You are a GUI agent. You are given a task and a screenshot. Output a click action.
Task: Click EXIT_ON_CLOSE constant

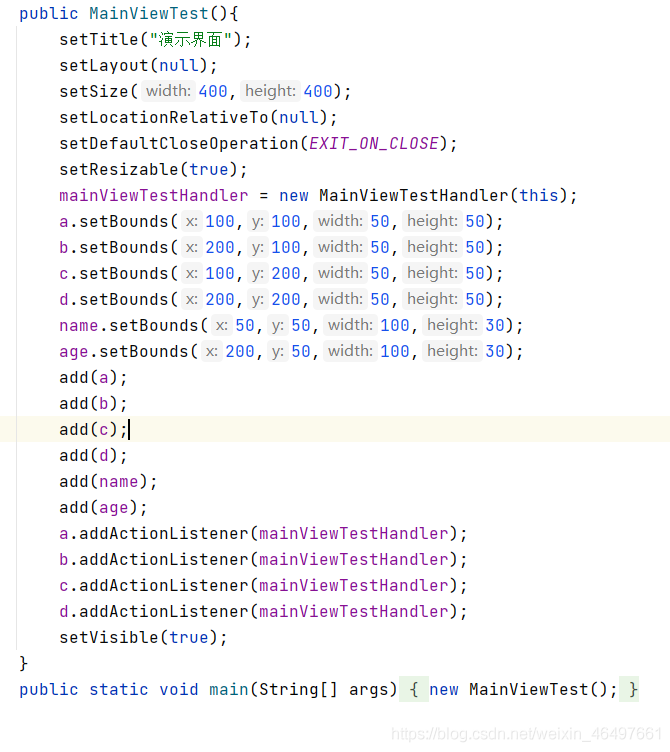tap(374, 143)
